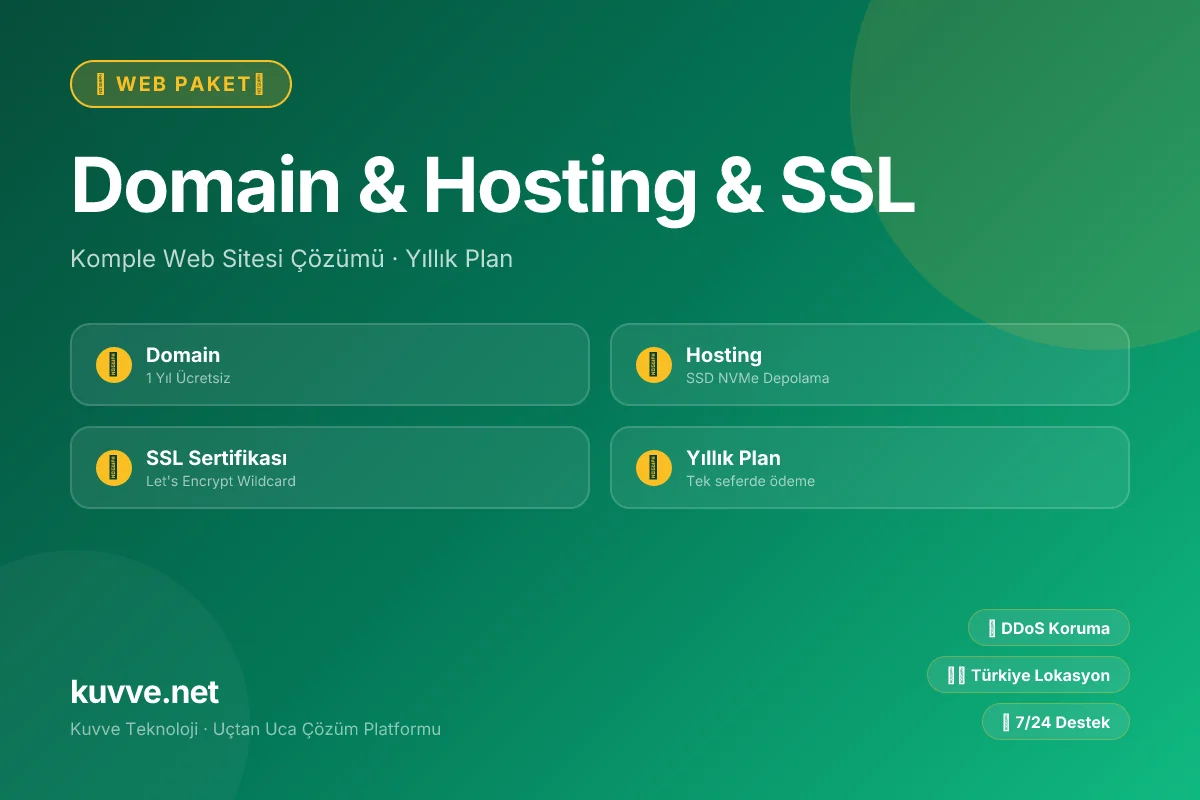Click yellow icon in SSL Sertifikası card
1200x800 pixels.
coord(114,468)
